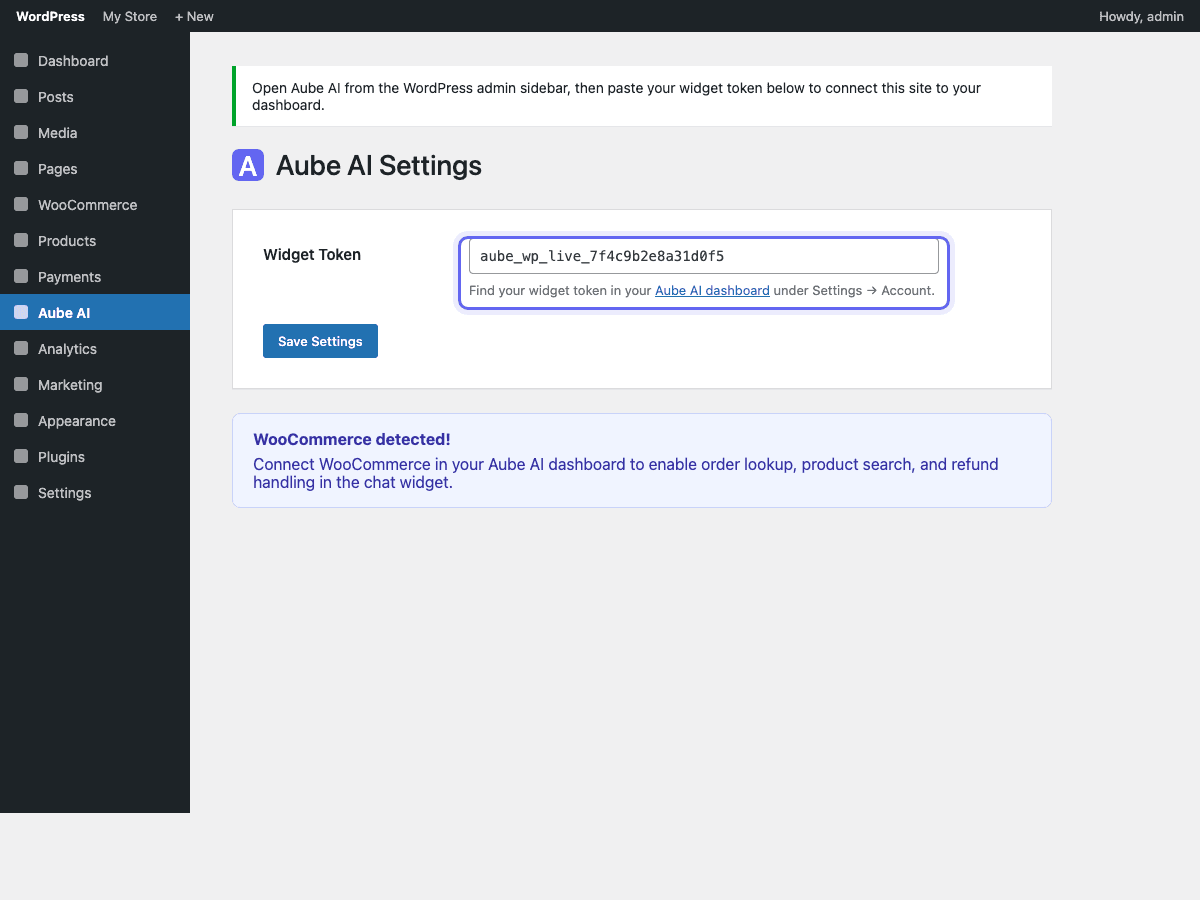Screen dimensions: 1200x900
Task: Select the Aube AI menu item
Action: (x=95, y=313)
